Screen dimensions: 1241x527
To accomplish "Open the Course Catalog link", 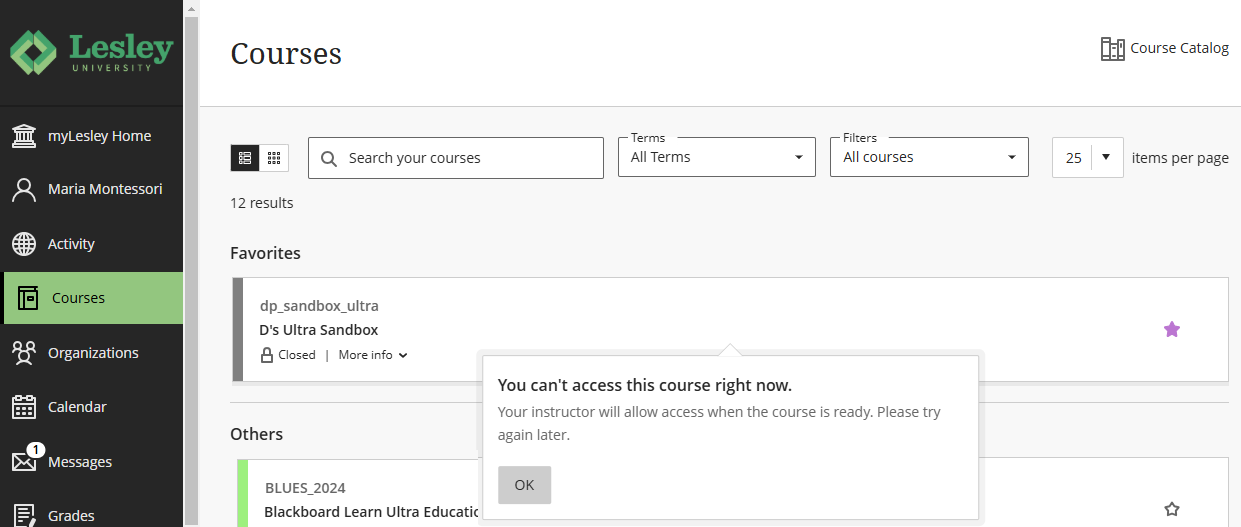I will click(x=1164, y=48).
